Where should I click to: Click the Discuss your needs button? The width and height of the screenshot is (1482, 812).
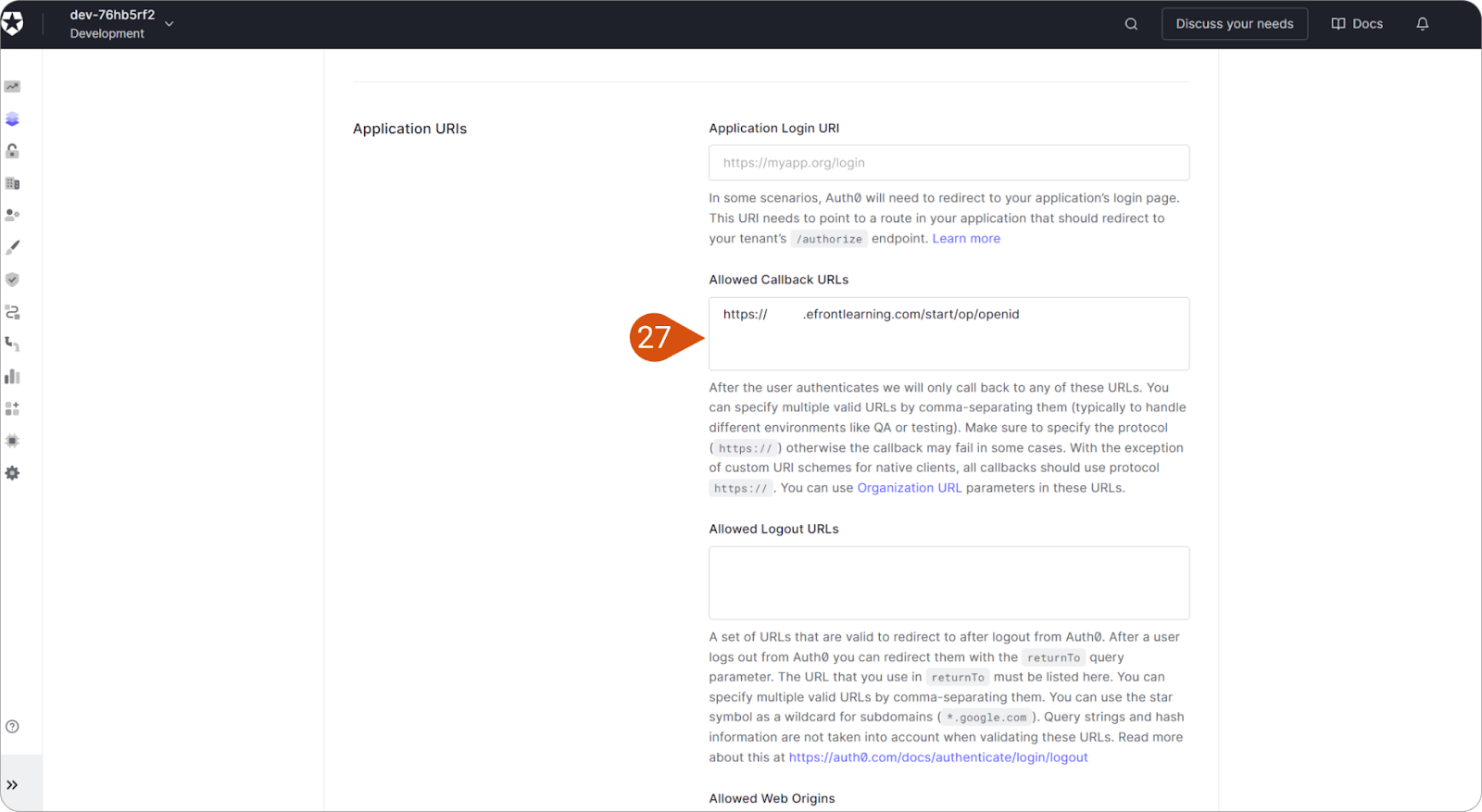click(1235, 24)
